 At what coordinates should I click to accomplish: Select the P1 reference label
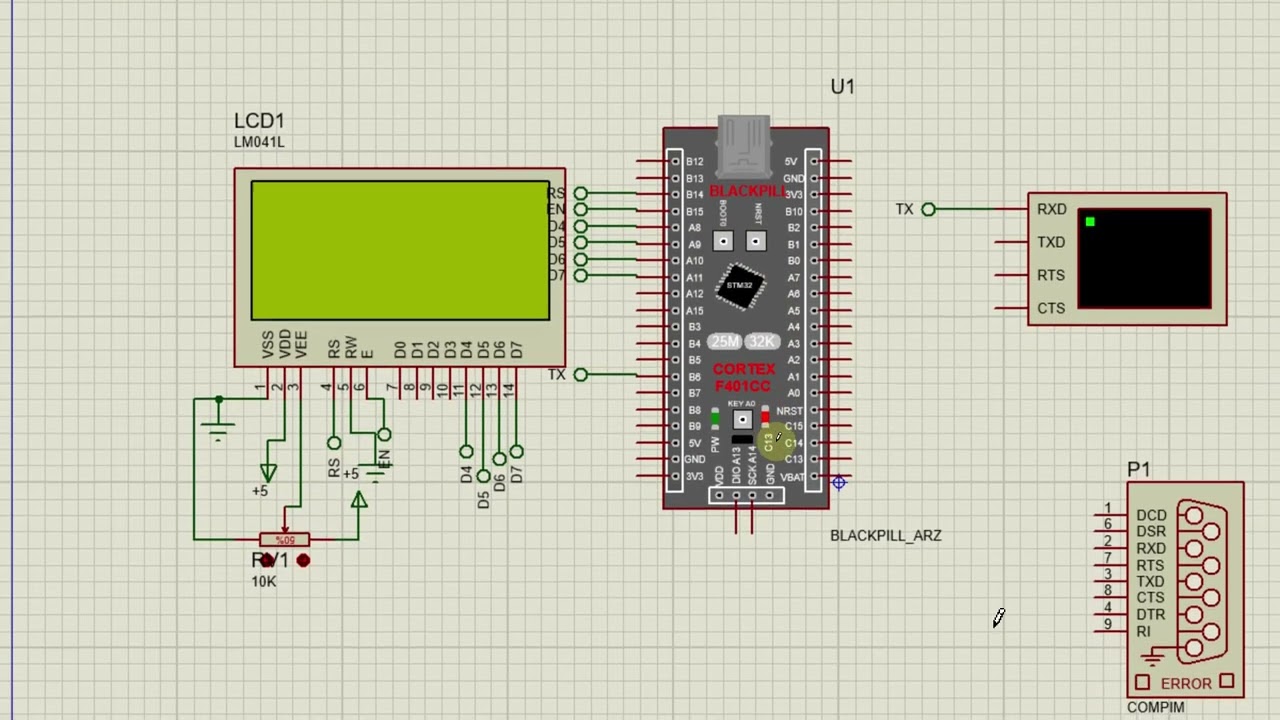(1138, 469)
